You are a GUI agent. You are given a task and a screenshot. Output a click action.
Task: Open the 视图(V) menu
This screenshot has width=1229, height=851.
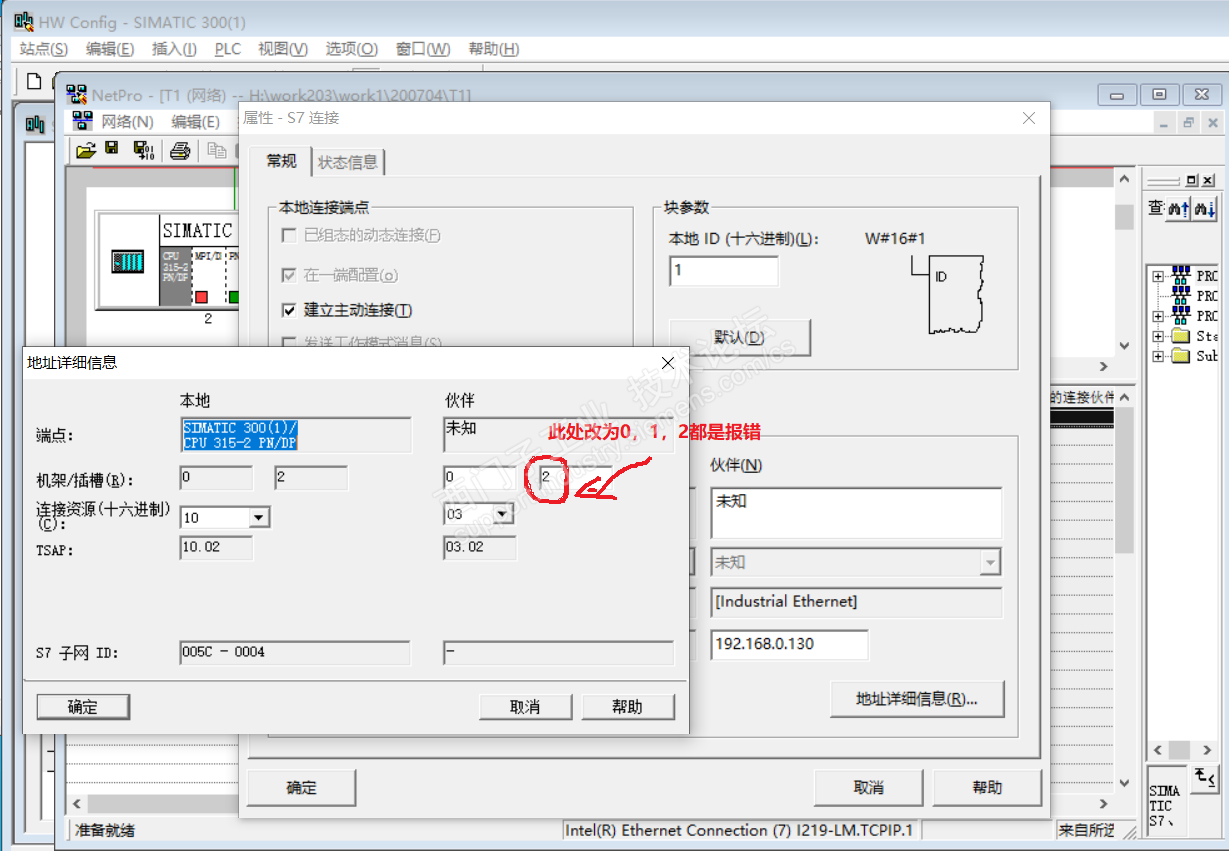click(283, 49)
